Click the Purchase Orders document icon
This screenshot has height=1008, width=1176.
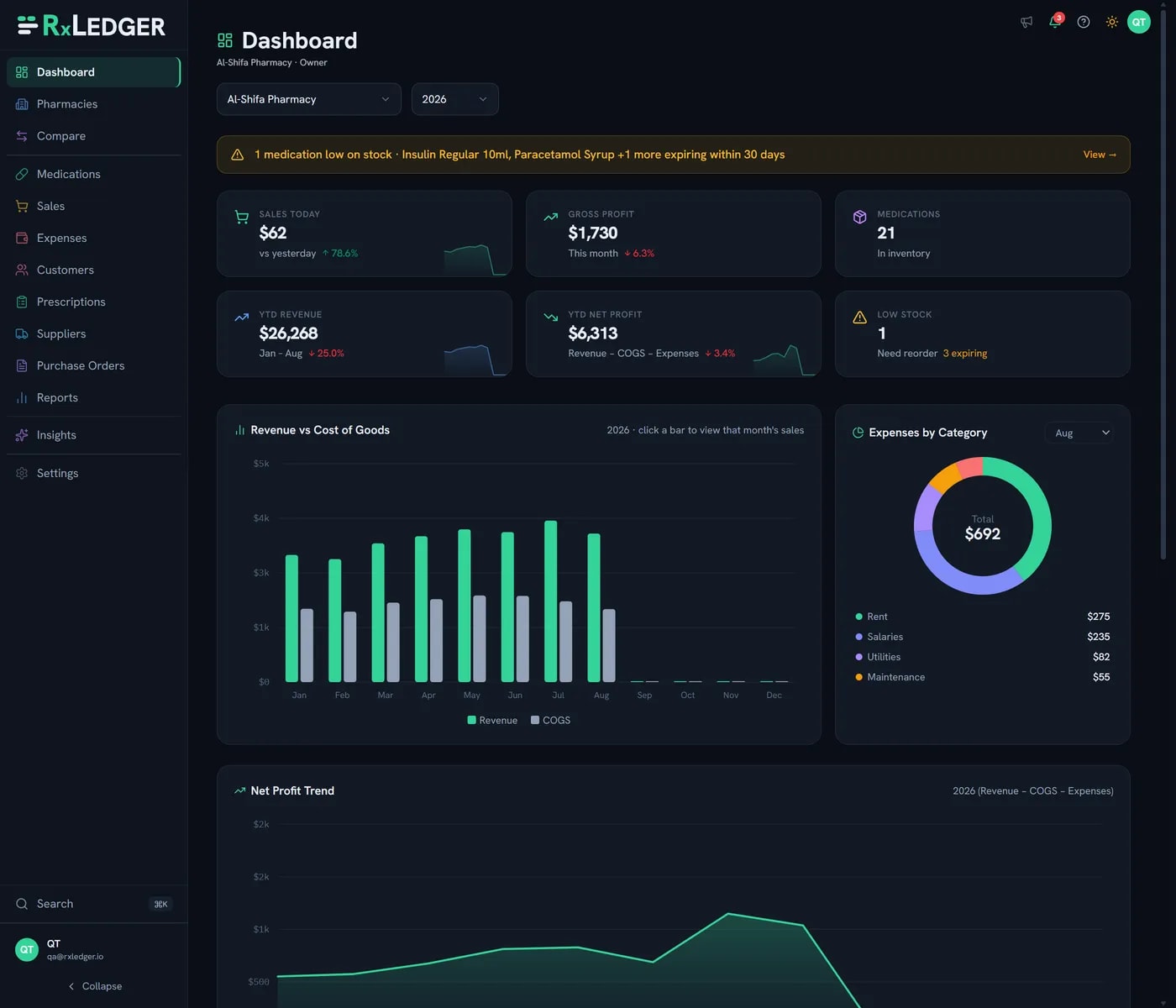(22, 365)
